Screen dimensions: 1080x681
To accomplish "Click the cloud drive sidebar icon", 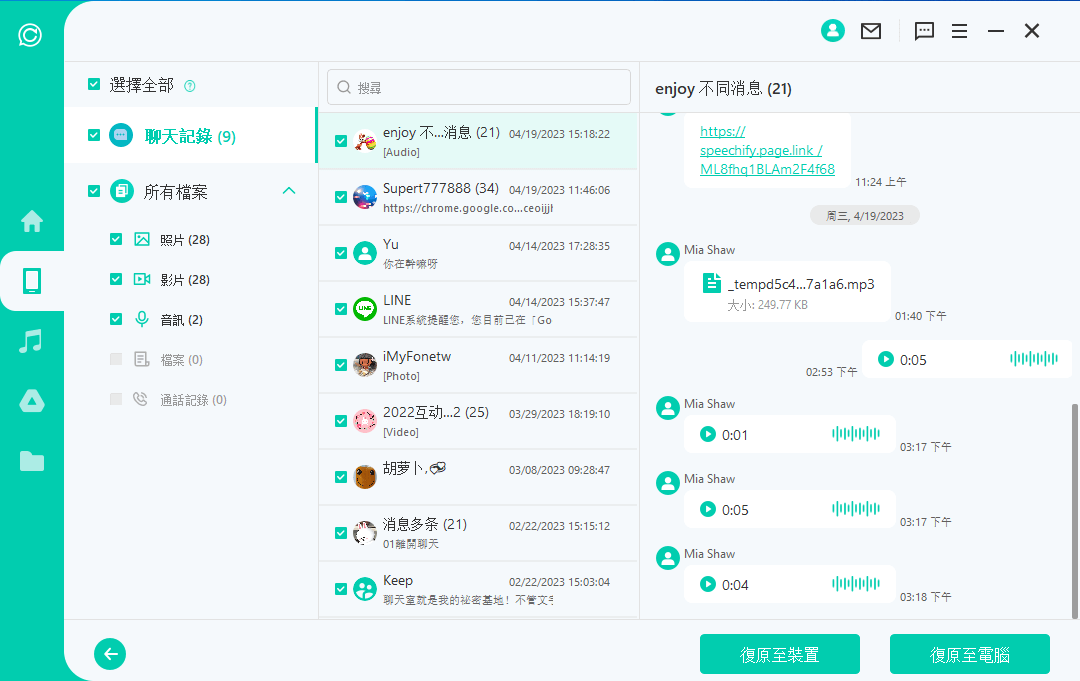I will pos(31,401).
